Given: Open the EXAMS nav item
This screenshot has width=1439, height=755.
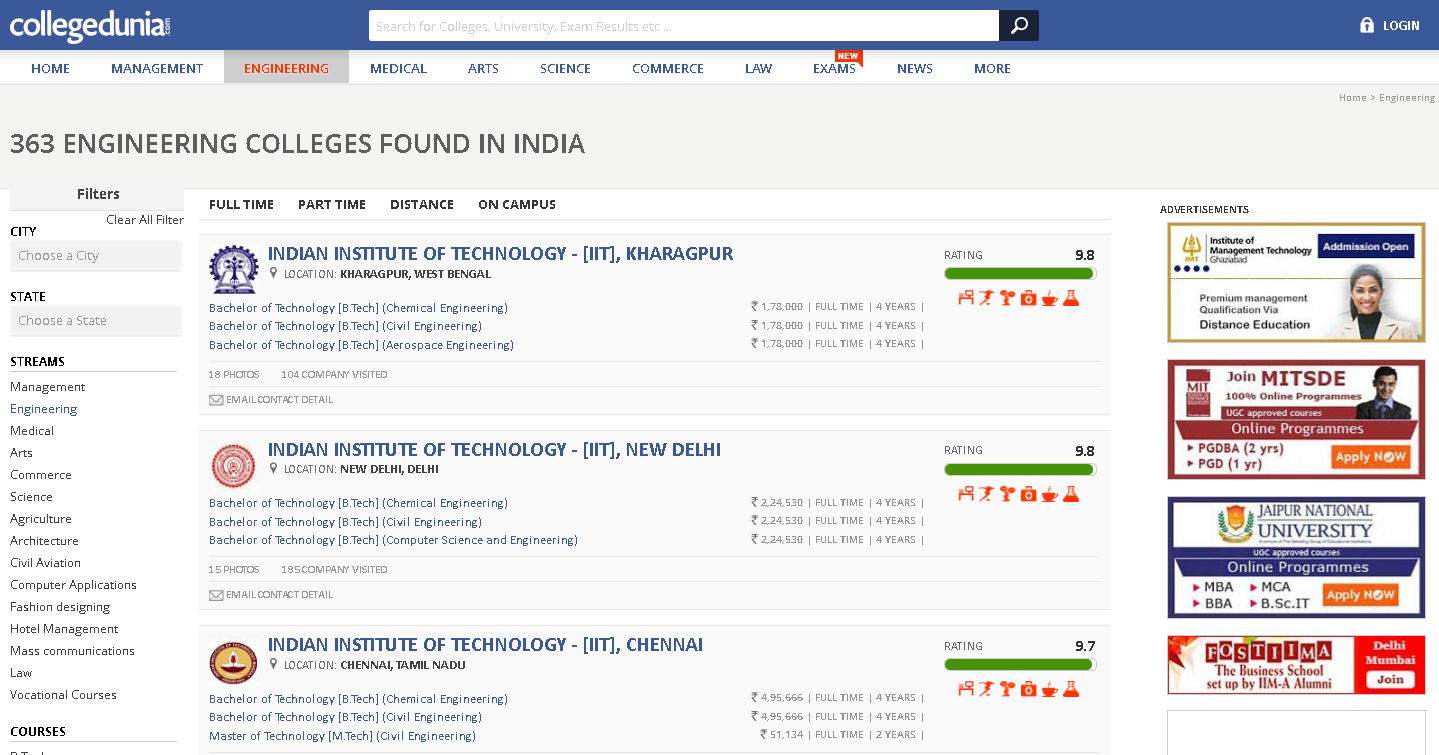Looking at the screenshot, I should 834,68.
